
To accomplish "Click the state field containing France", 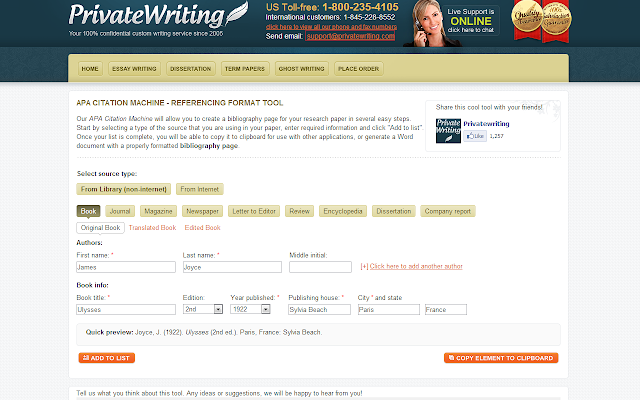I will coord(446,309).
